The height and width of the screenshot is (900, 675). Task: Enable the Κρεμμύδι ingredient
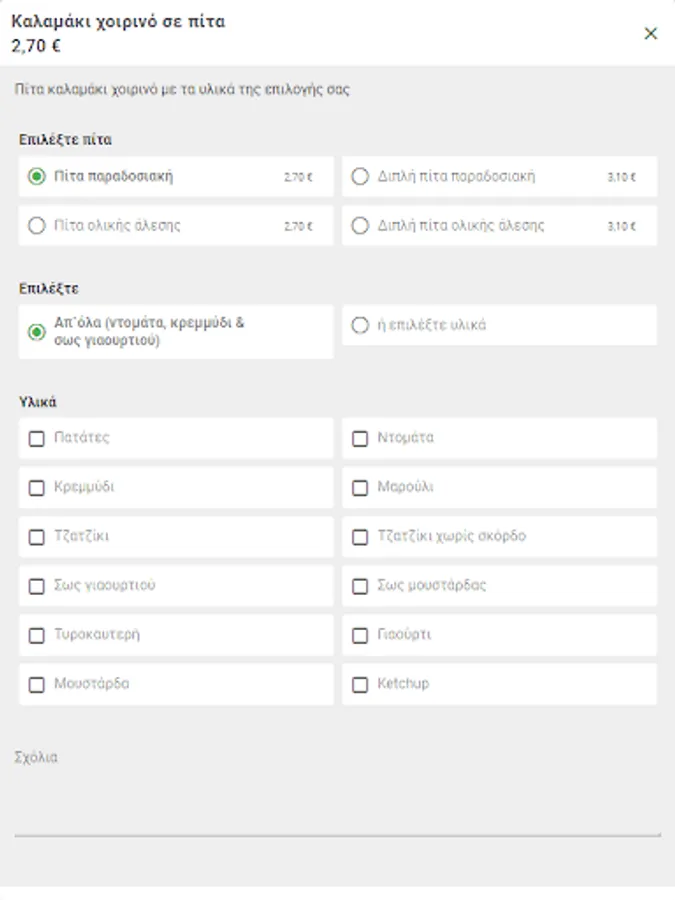37,488
